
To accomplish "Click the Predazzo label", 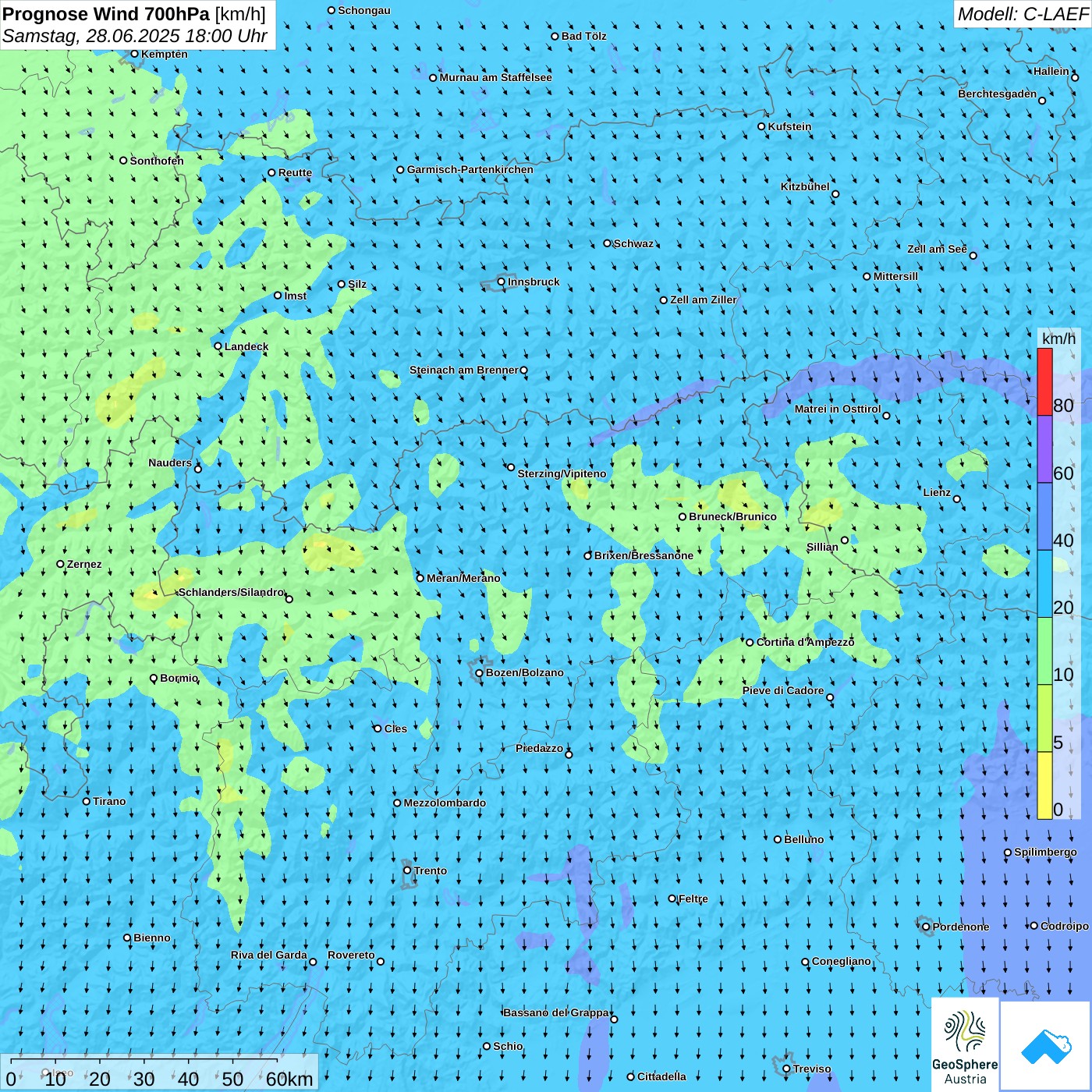I will pos(539,748).
